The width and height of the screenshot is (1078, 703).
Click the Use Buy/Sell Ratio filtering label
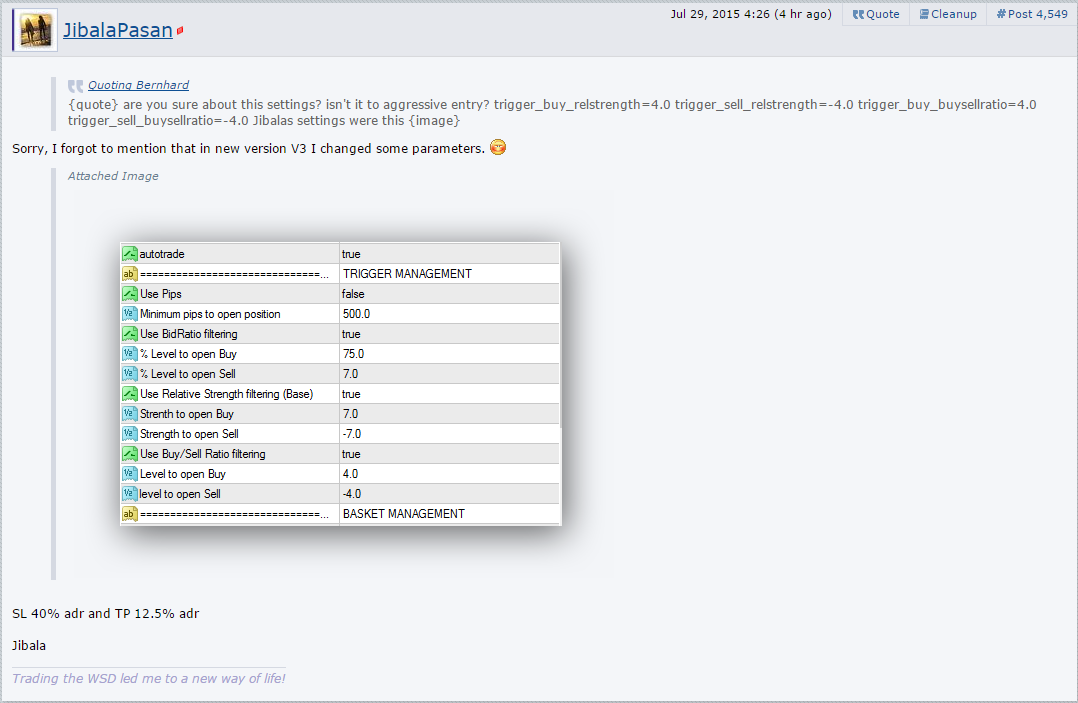tap(202, 454)
